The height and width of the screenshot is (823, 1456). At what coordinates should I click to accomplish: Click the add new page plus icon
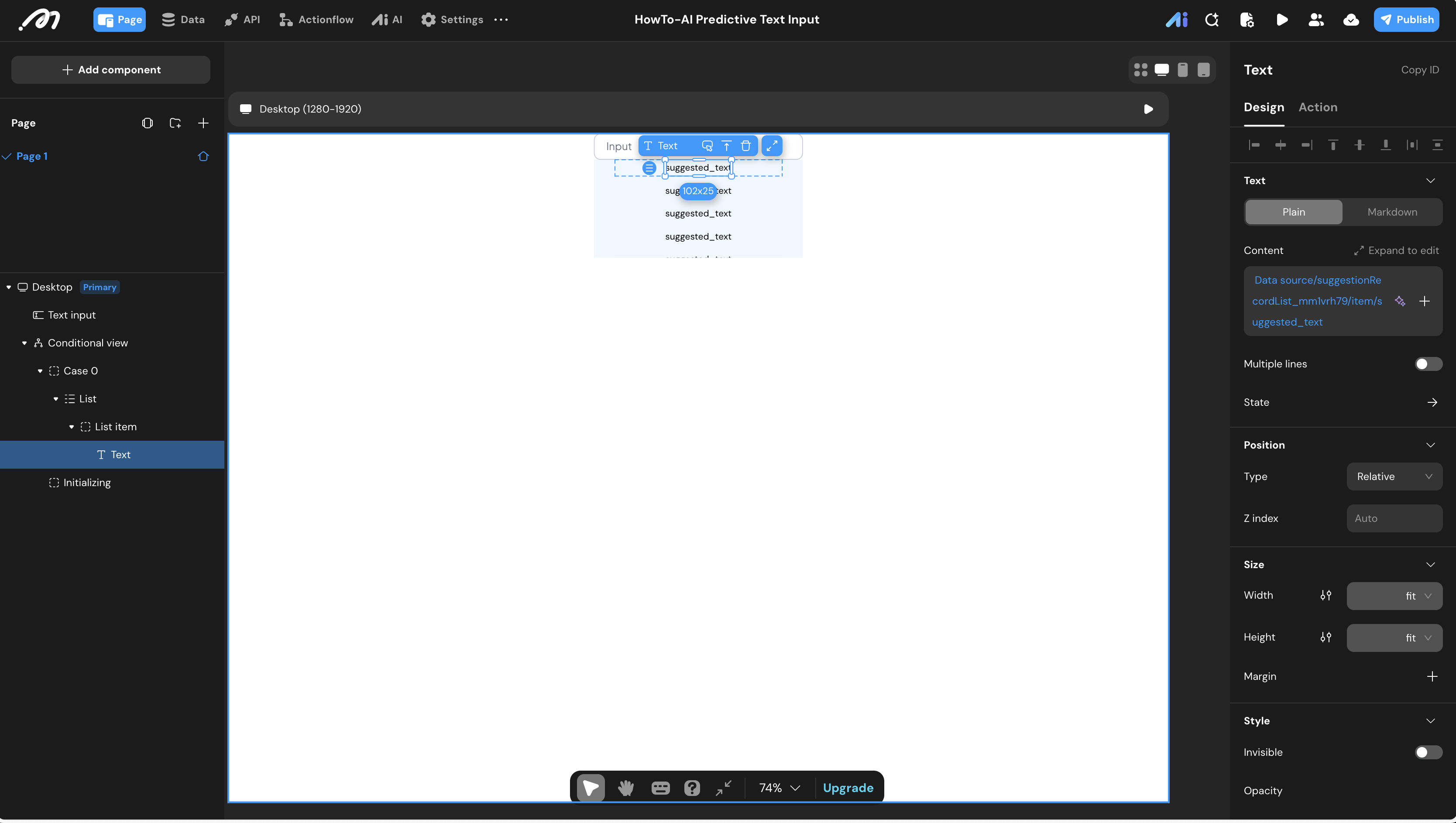point(203,123)
